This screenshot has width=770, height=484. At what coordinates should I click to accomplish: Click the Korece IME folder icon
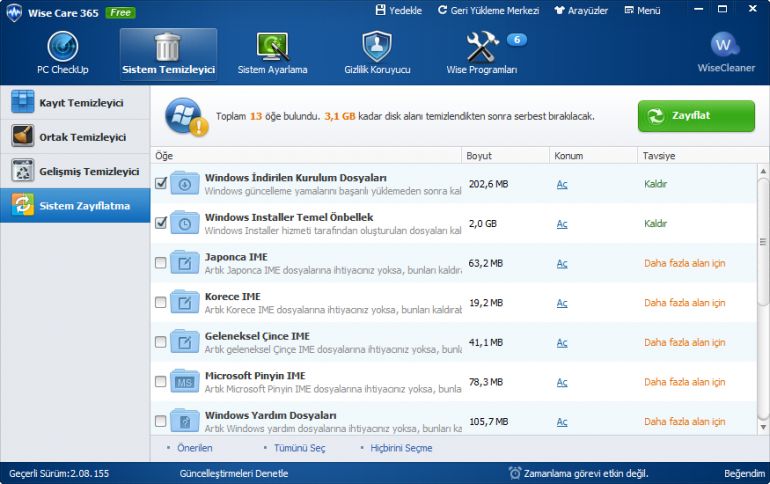tap(185, 302)
